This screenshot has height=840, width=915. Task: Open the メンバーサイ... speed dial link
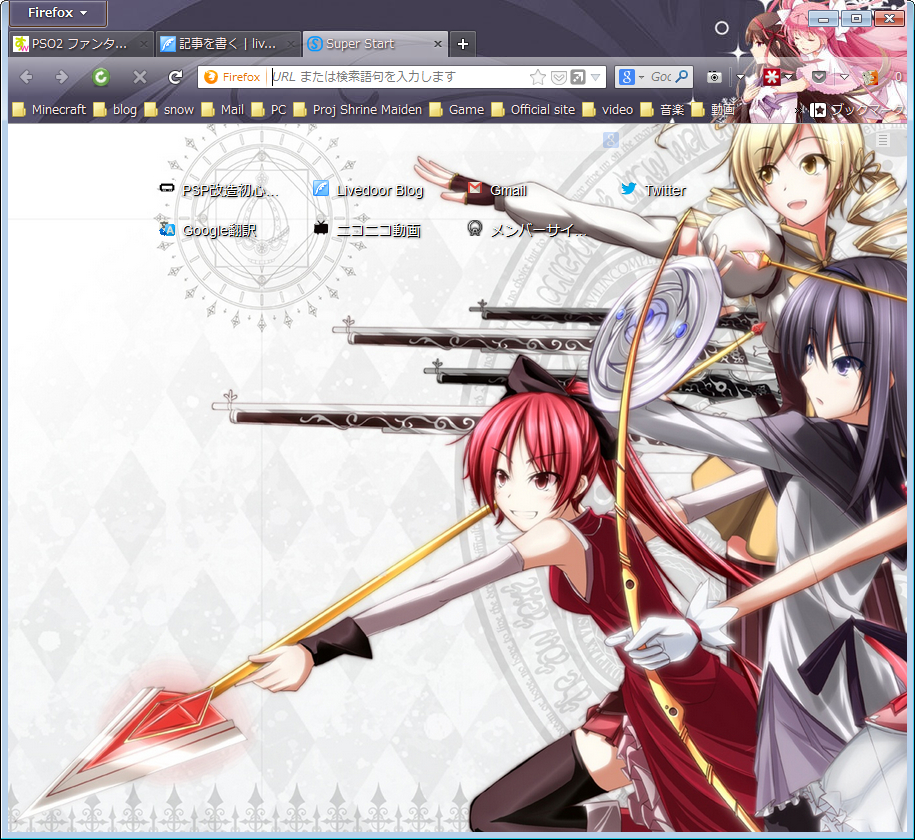pyautogui.click(x=526, y=230)
